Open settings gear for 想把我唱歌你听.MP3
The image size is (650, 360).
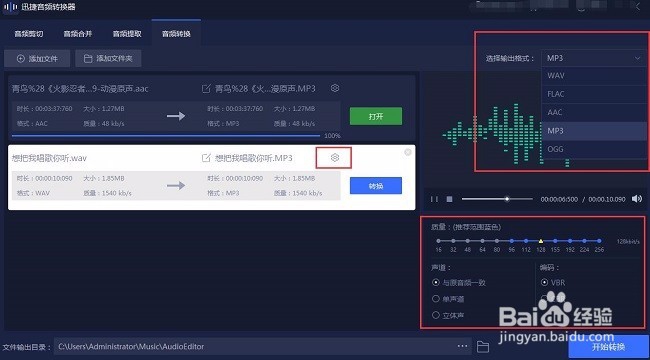pos(335,158)
